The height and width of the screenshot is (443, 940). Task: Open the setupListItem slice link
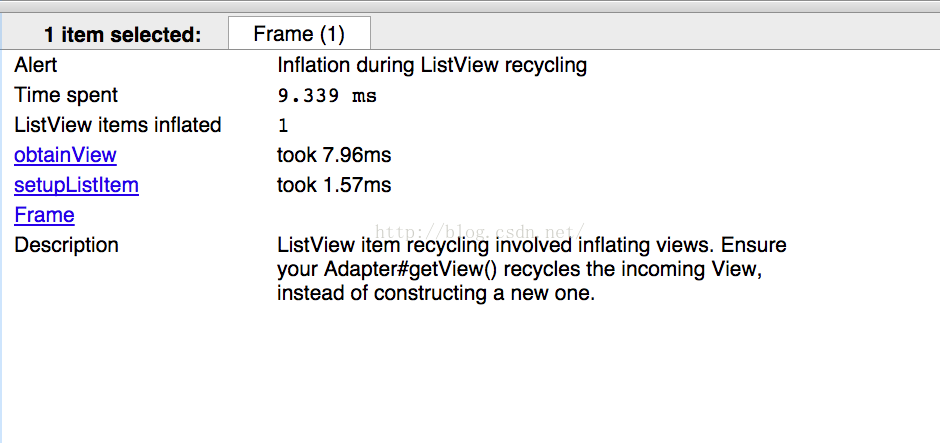(76, 185)
